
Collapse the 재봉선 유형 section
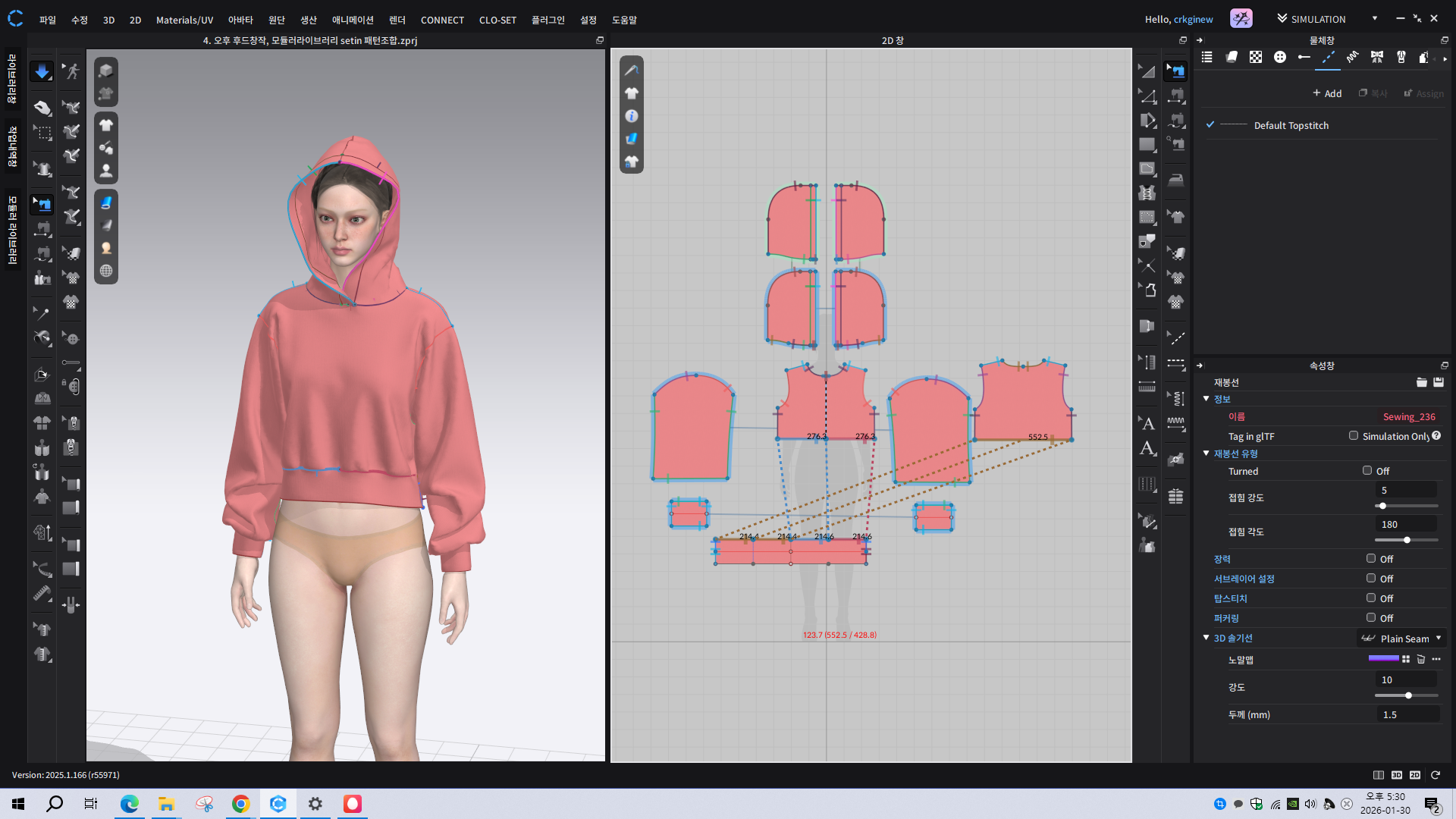coord(1207,453)
